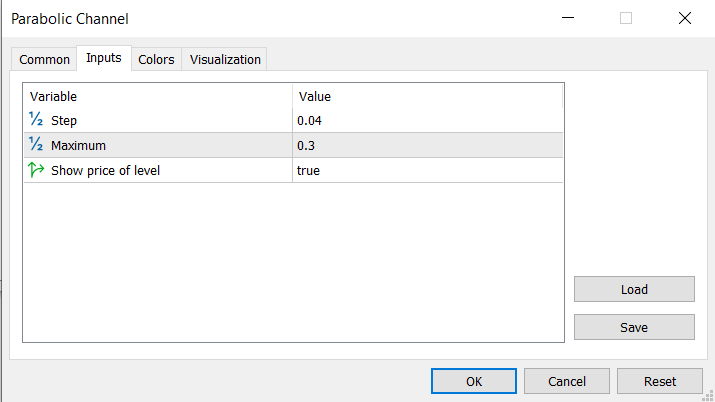Select the Show price of level label
This screenshot has height=402, width=715.
tap(105, 170)
